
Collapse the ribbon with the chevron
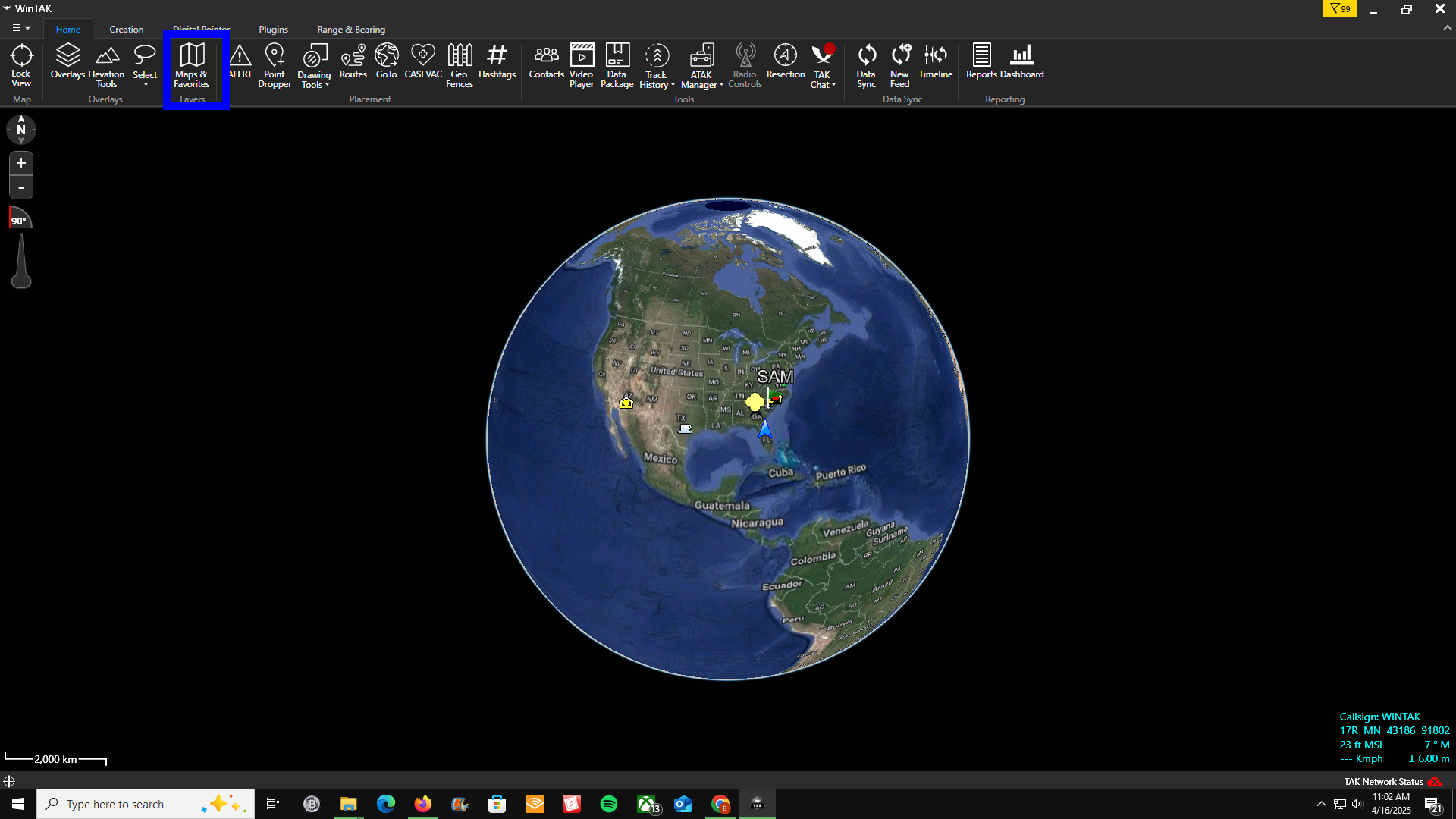click(x=1448, y=27)
